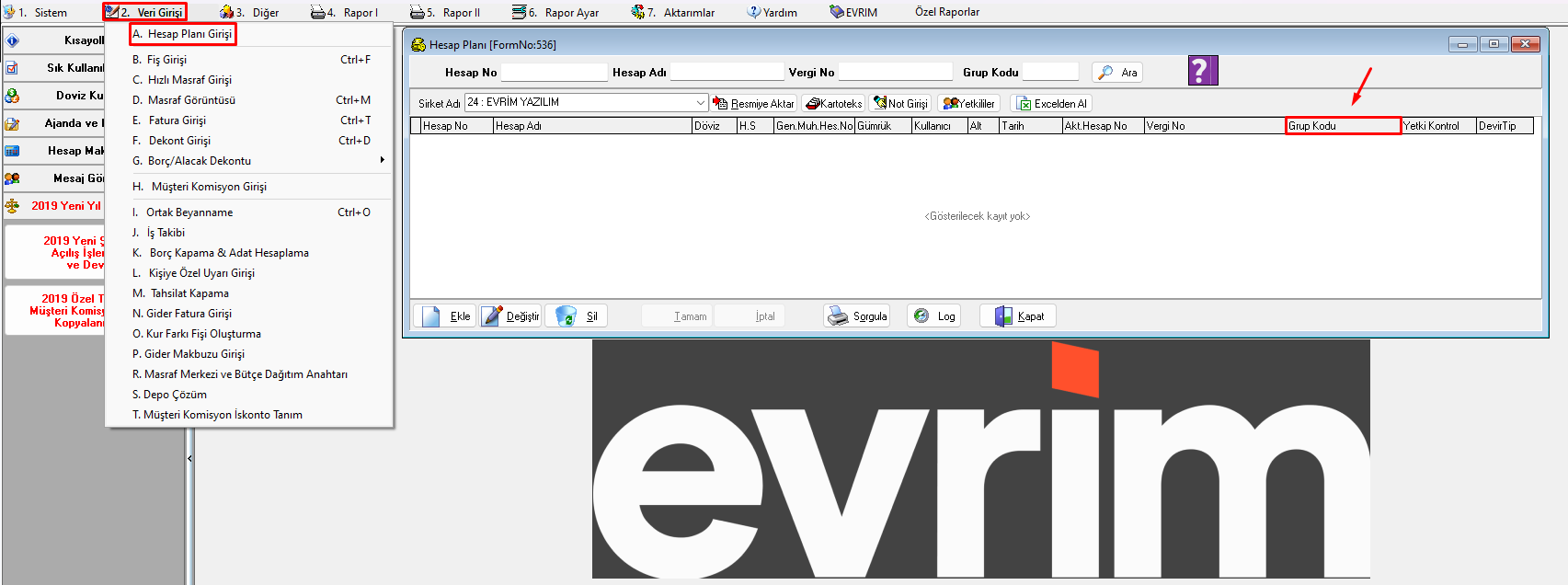Open the 5. Rapor II menu

(x=445, y=12)
